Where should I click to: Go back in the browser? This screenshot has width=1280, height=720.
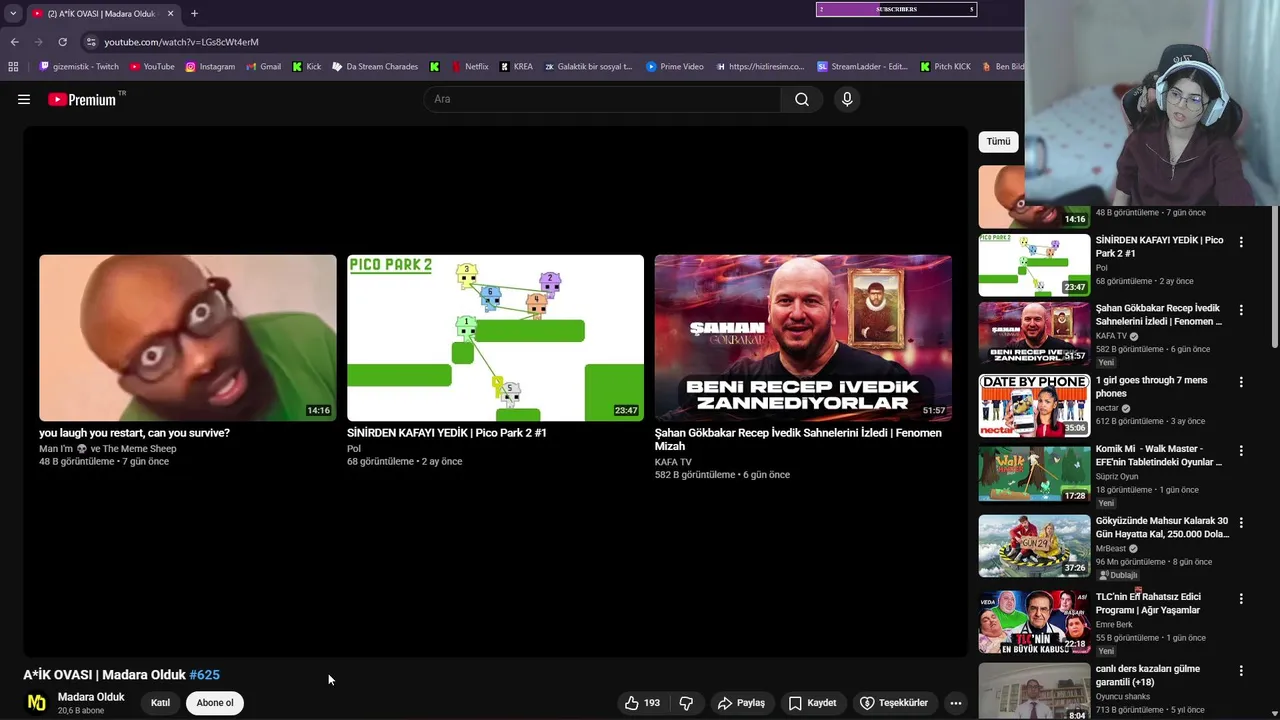pyautogui.click(x=14, y=42)
